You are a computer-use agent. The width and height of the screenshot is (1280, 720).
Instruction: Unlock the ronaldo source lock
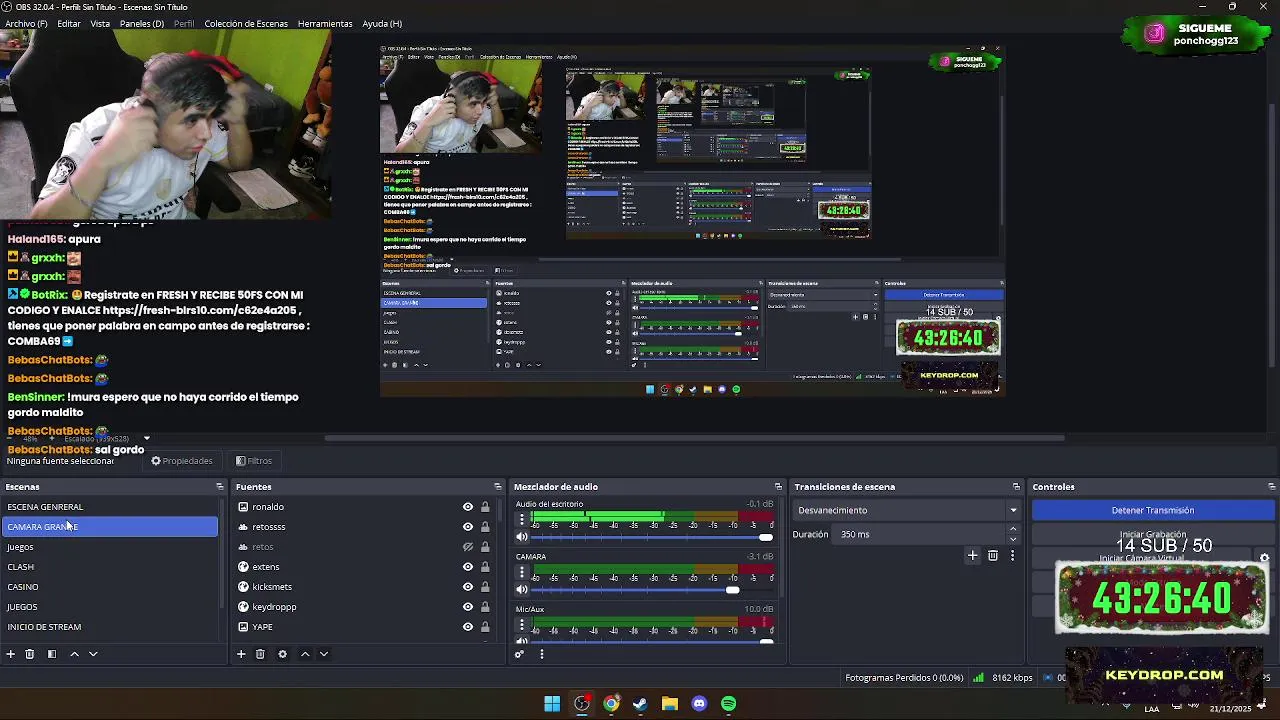coord(485,507)
